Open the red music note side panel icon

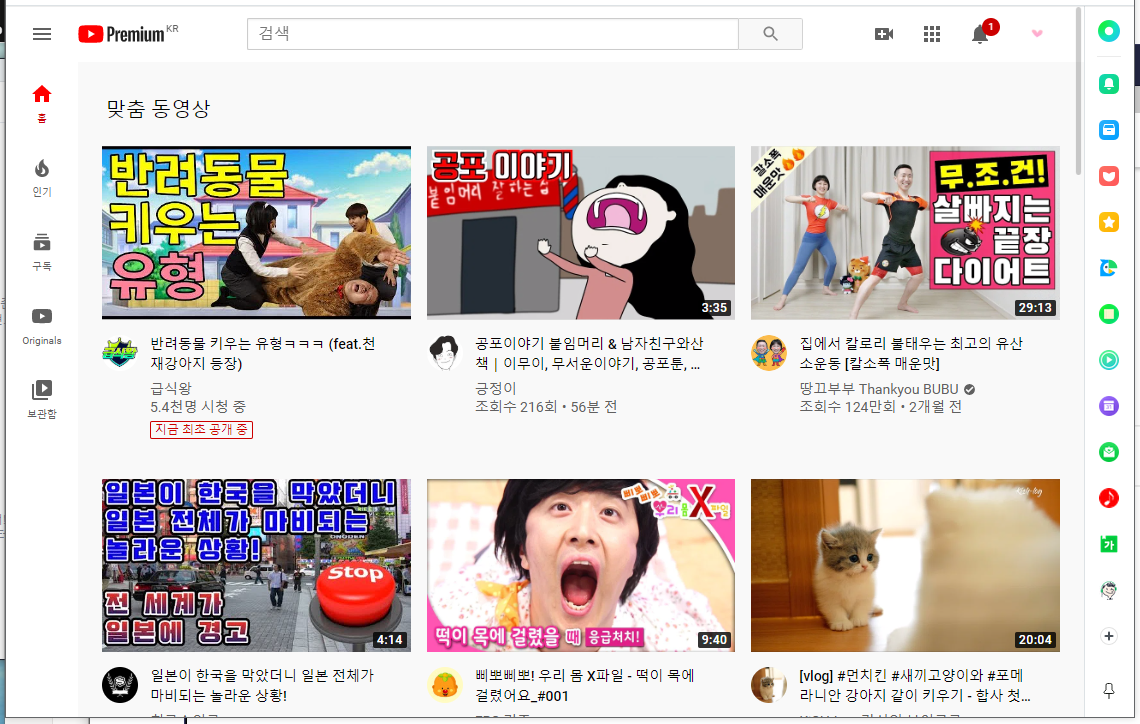(1108, 498)
